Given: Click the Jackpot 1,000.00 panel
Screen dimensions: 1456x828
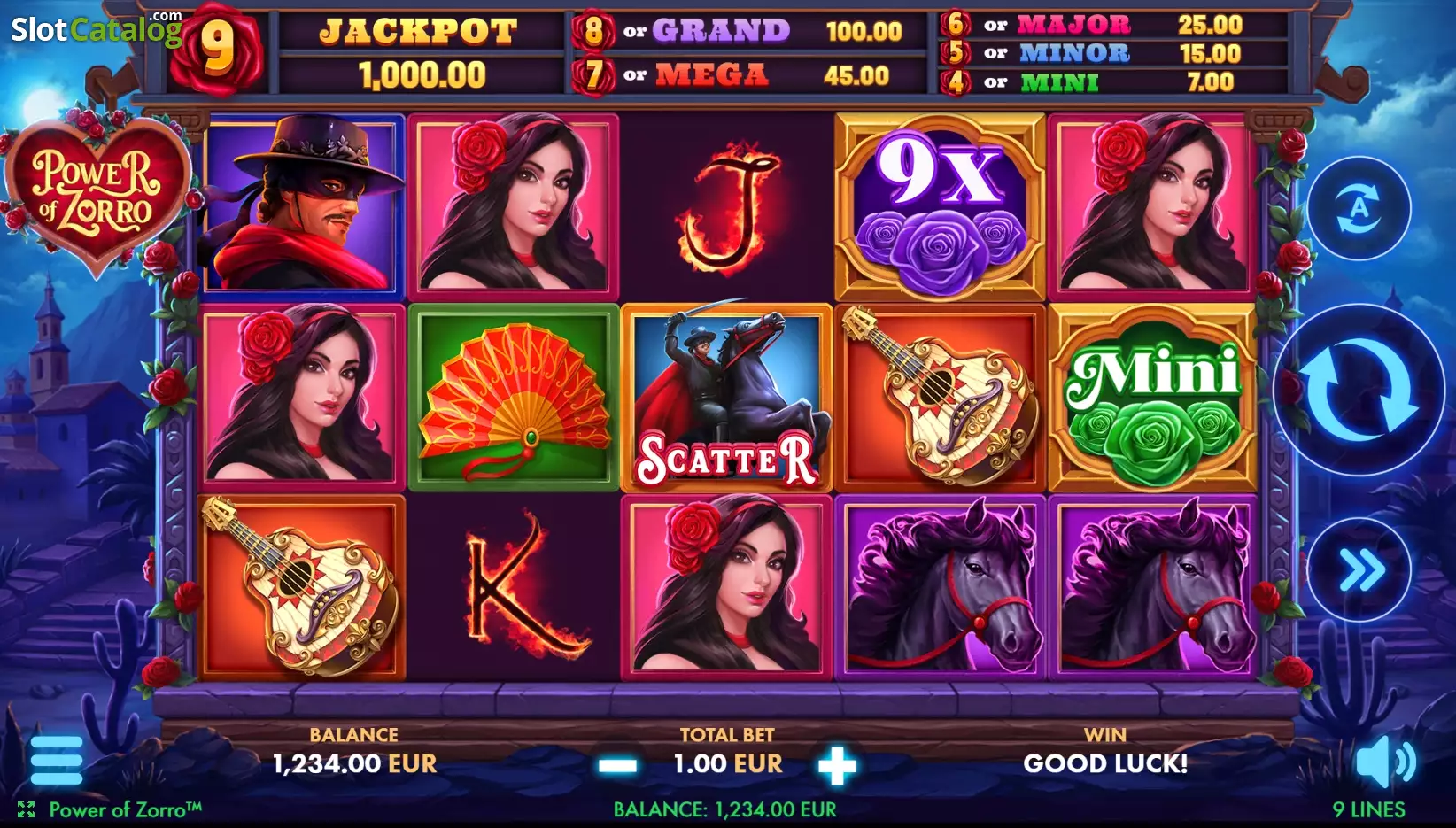Looking at the screenshot, I should (x=420, y=53).
